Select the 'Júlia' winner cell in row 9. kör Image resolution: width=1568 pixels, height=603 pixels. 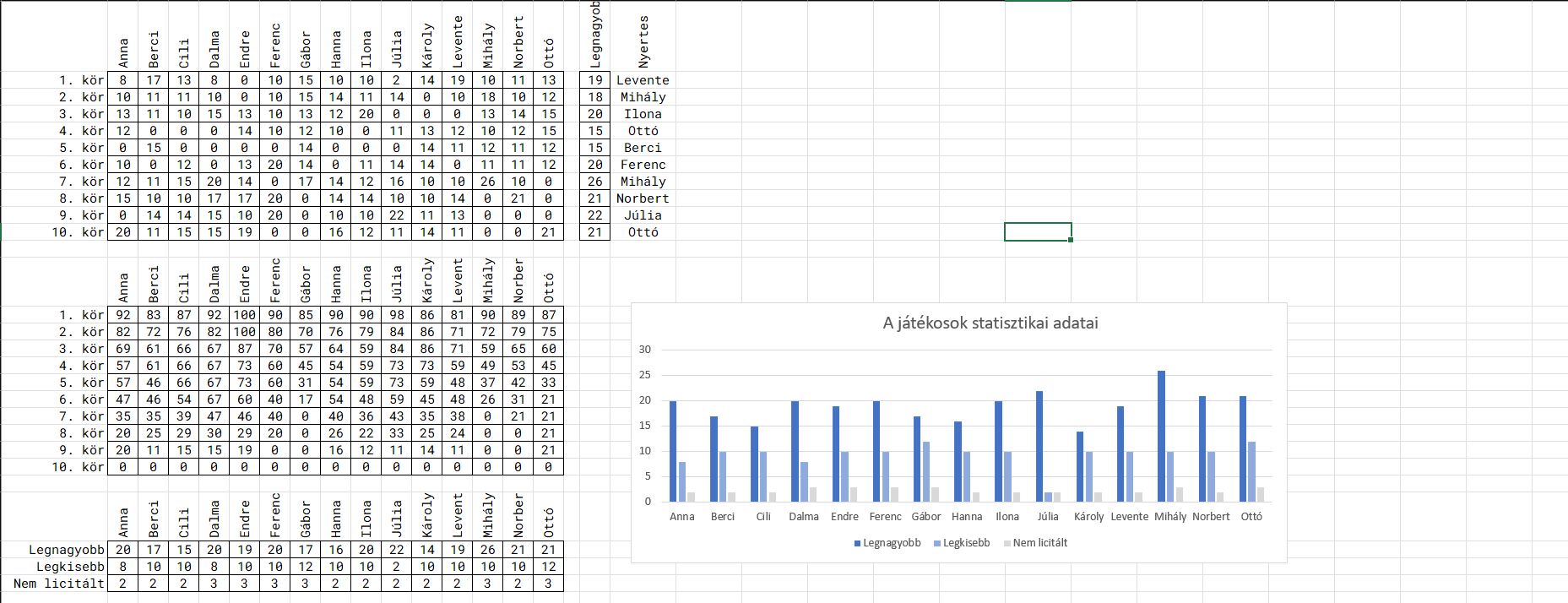click(643, 215)
